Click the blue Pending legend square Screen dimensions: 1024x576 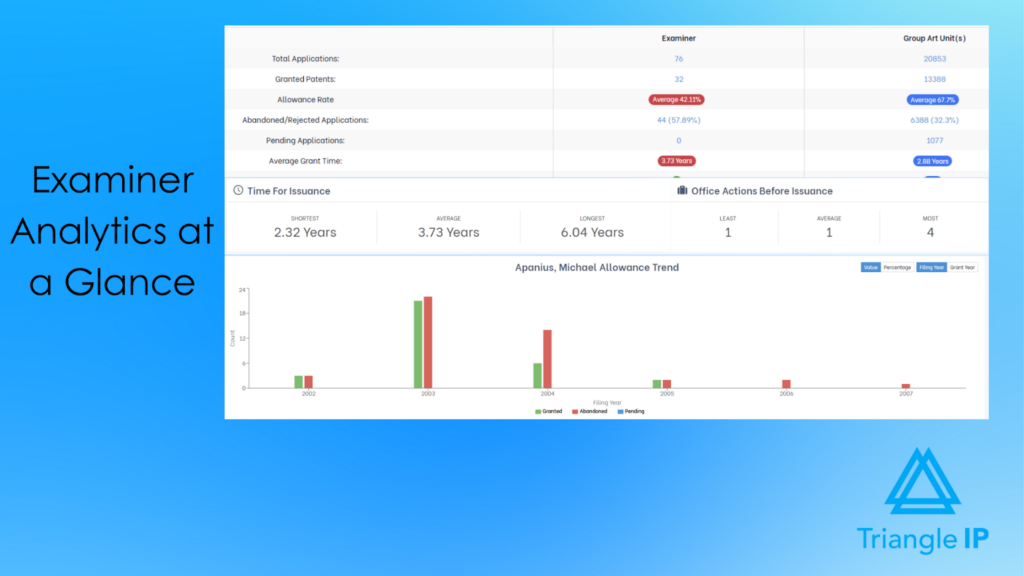[620, 411]
